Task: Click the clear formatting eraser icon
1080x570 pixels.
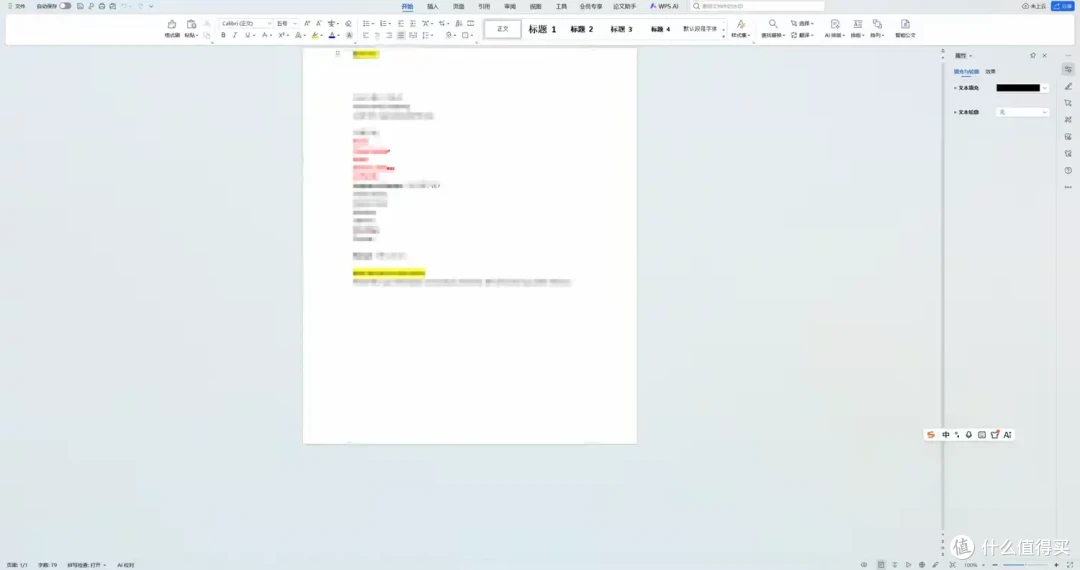Action: [348, 23]
